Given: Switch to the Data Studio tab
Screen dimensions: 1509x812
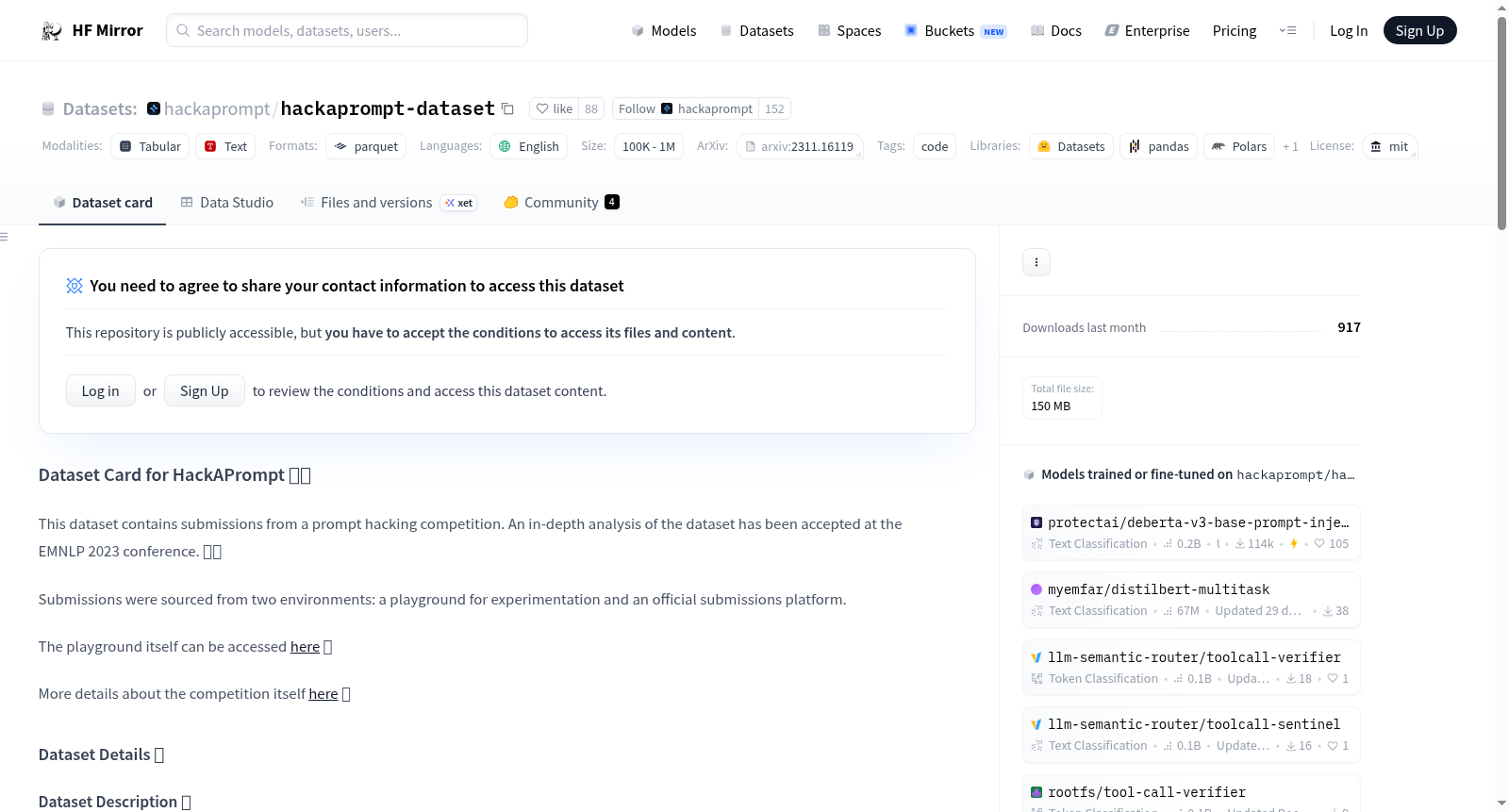Looking at the screenshot, I should (227, 203).
